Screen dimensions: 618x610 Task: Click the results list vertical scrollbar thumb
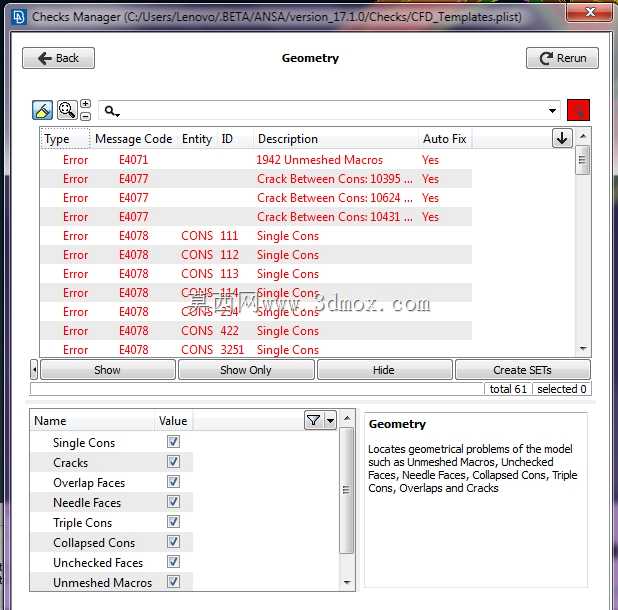tap(583, 160)
